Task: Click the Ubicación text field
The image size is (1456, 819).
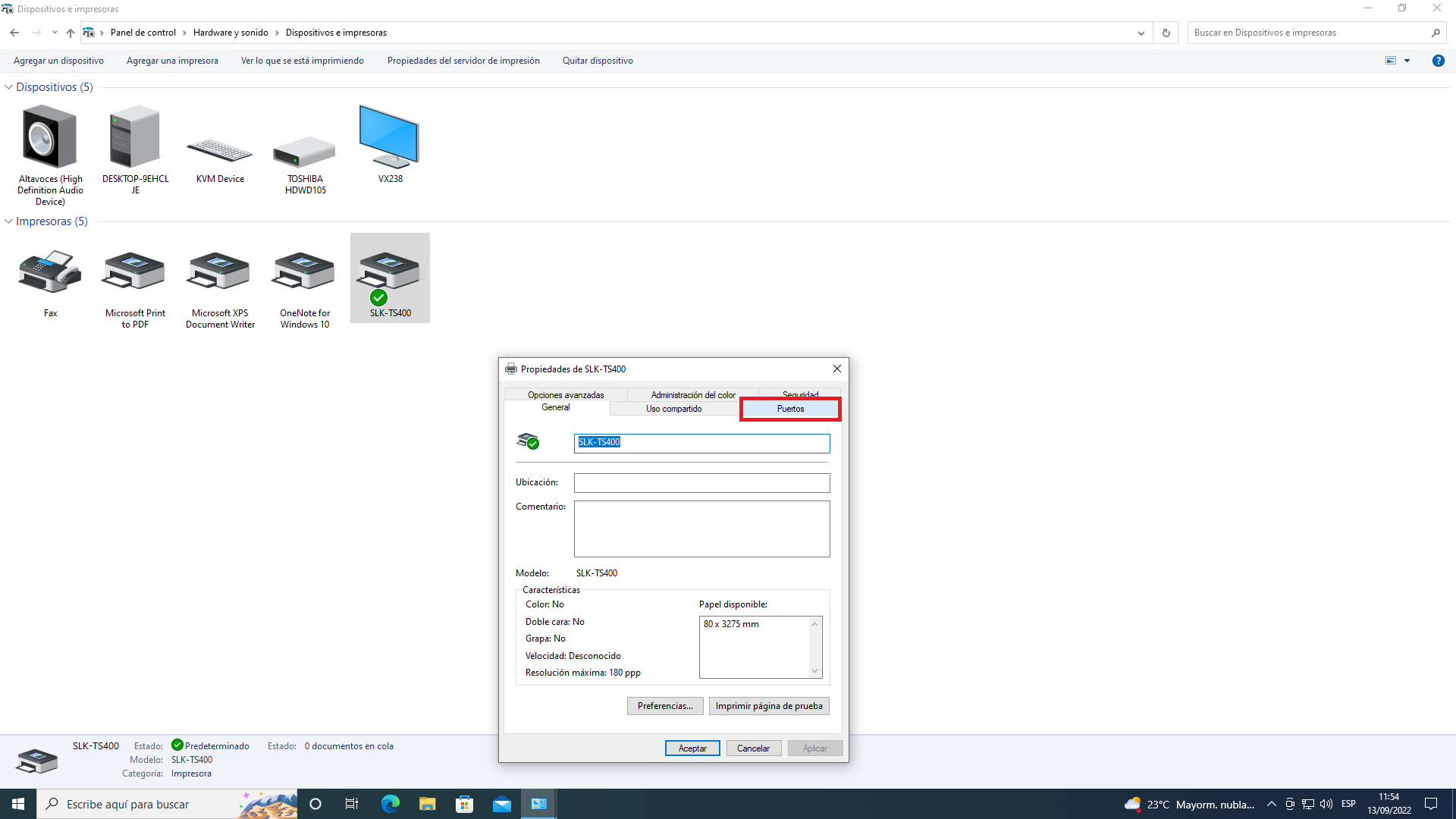Action: 701,483
